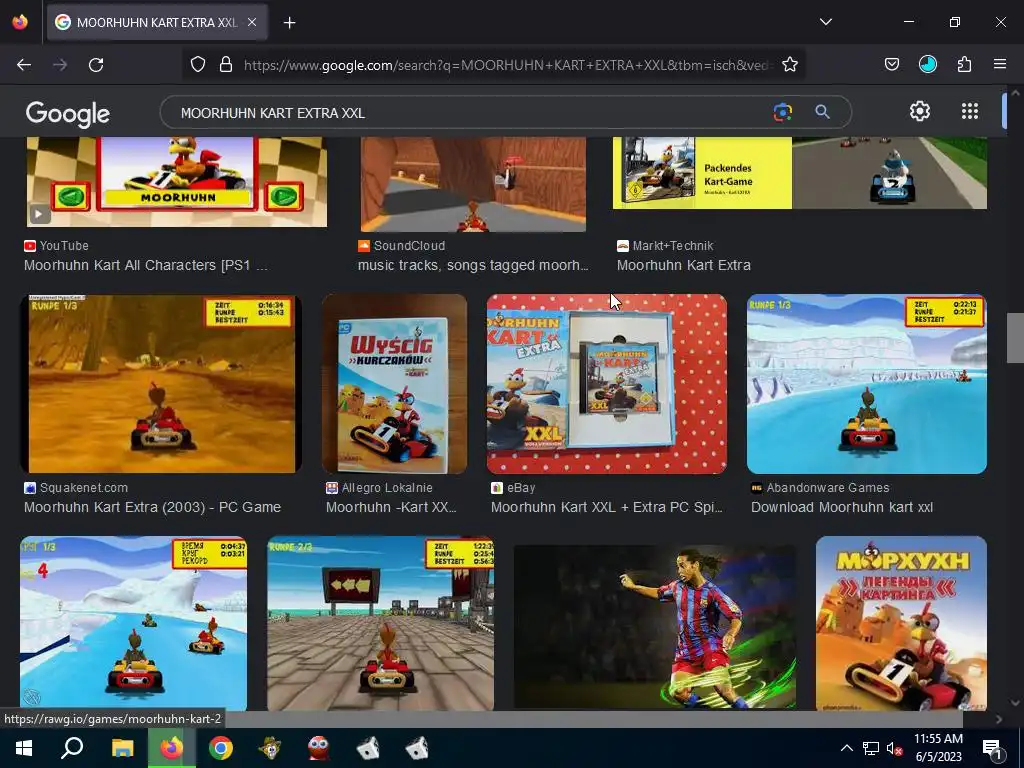The height and width of the screenshot is (768, 1024).
Task: Click the SoundCloud source label
Action: coord(409,246)
